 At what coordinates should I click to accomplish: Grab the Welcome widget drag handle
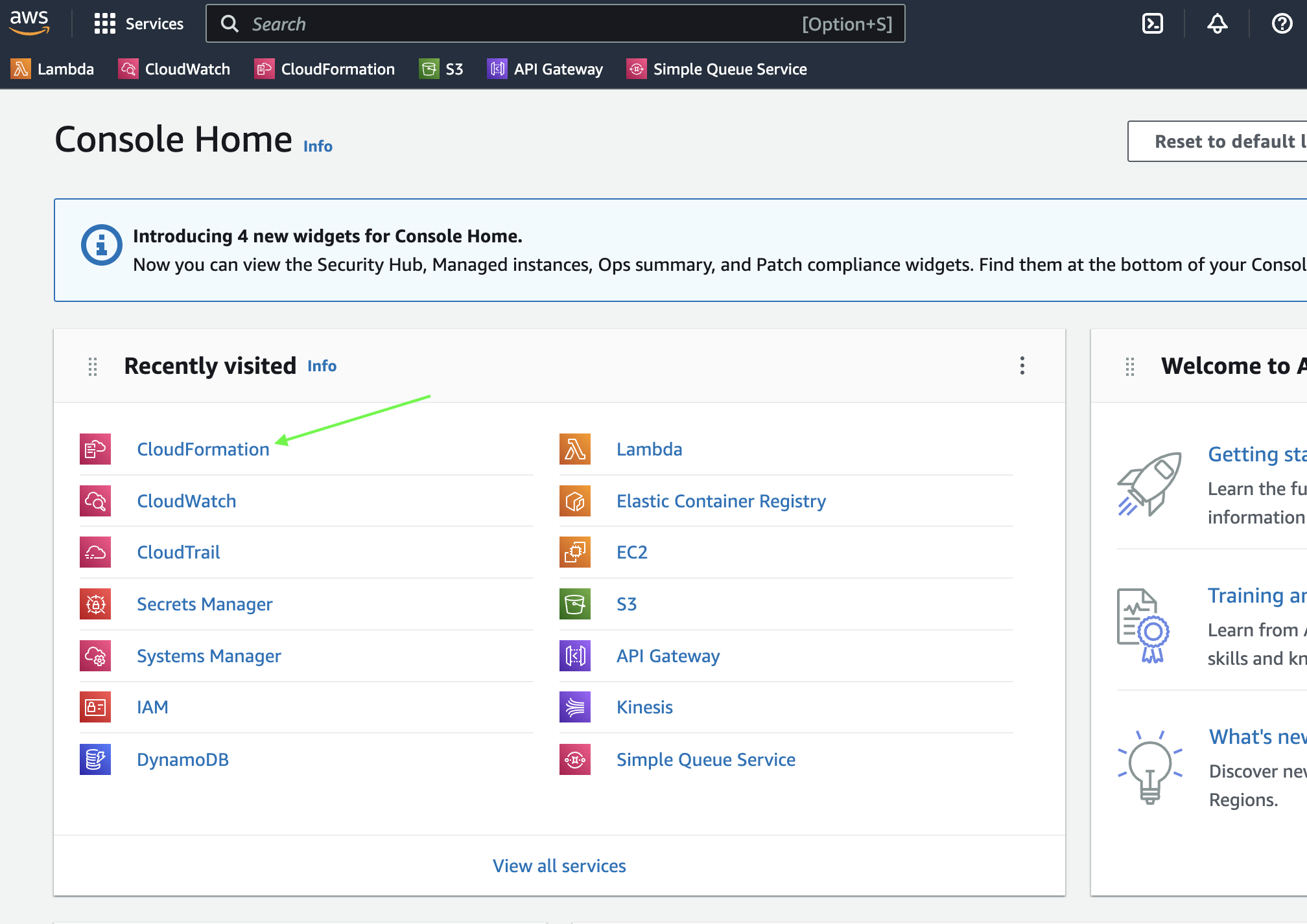click(1130, 366)
